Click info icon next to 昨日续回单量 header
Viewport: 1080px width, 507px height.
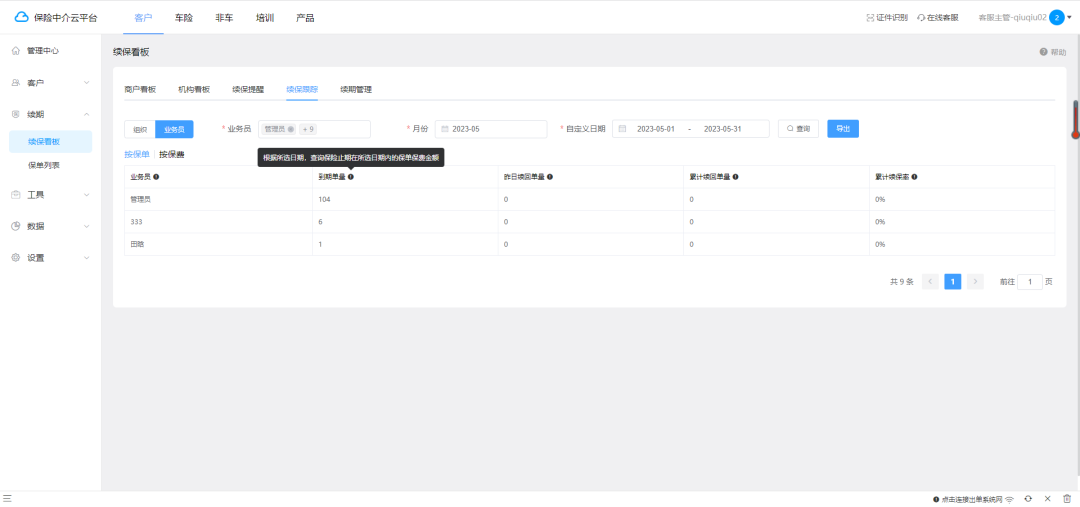point(550,177)
